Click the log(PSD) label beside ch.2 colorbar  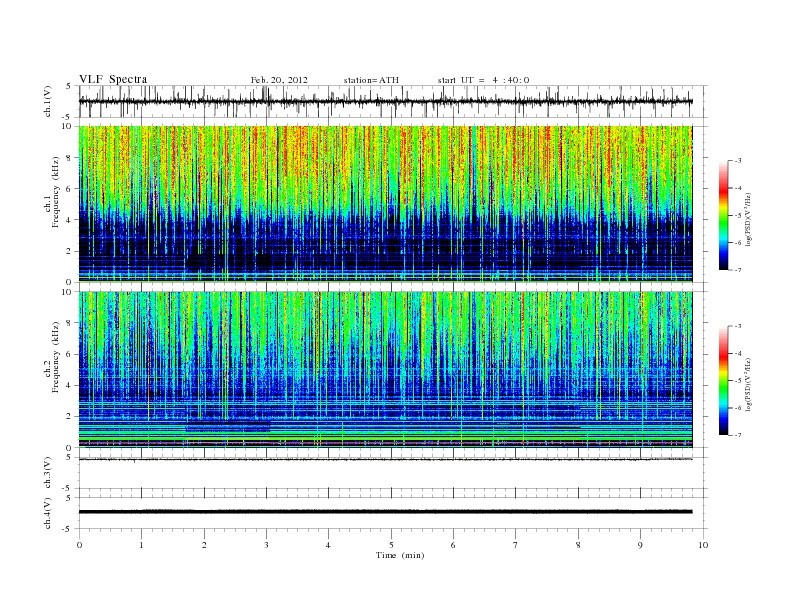[x=747, y=381]
